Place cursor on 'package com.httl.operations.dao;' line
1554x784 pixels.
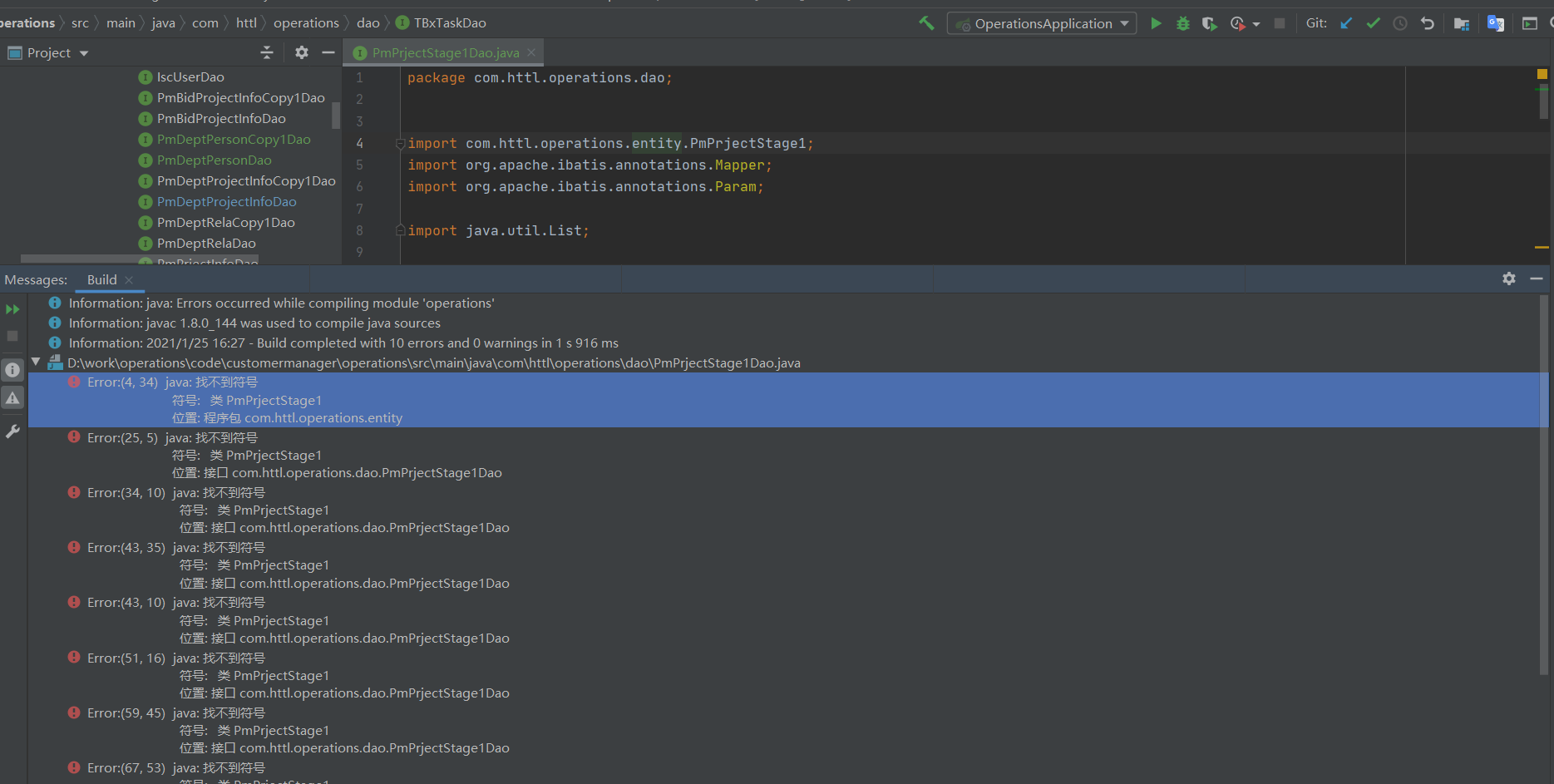(540, 78)
